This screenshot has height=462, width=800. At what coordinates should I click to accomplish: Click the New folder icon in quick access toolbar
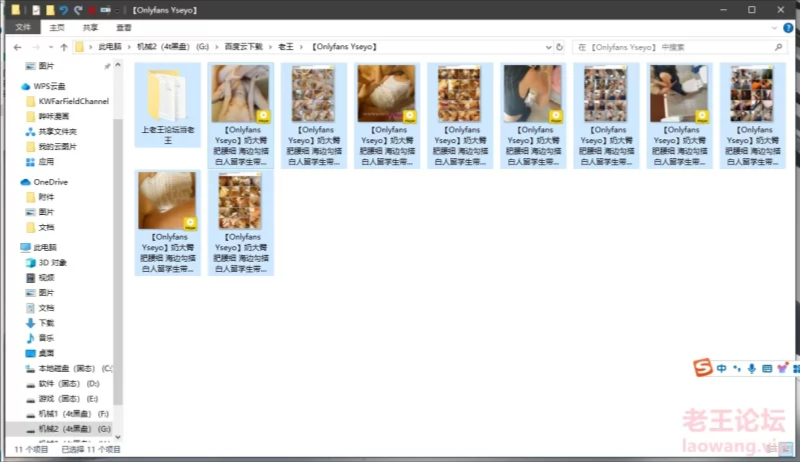pos(50,10)
